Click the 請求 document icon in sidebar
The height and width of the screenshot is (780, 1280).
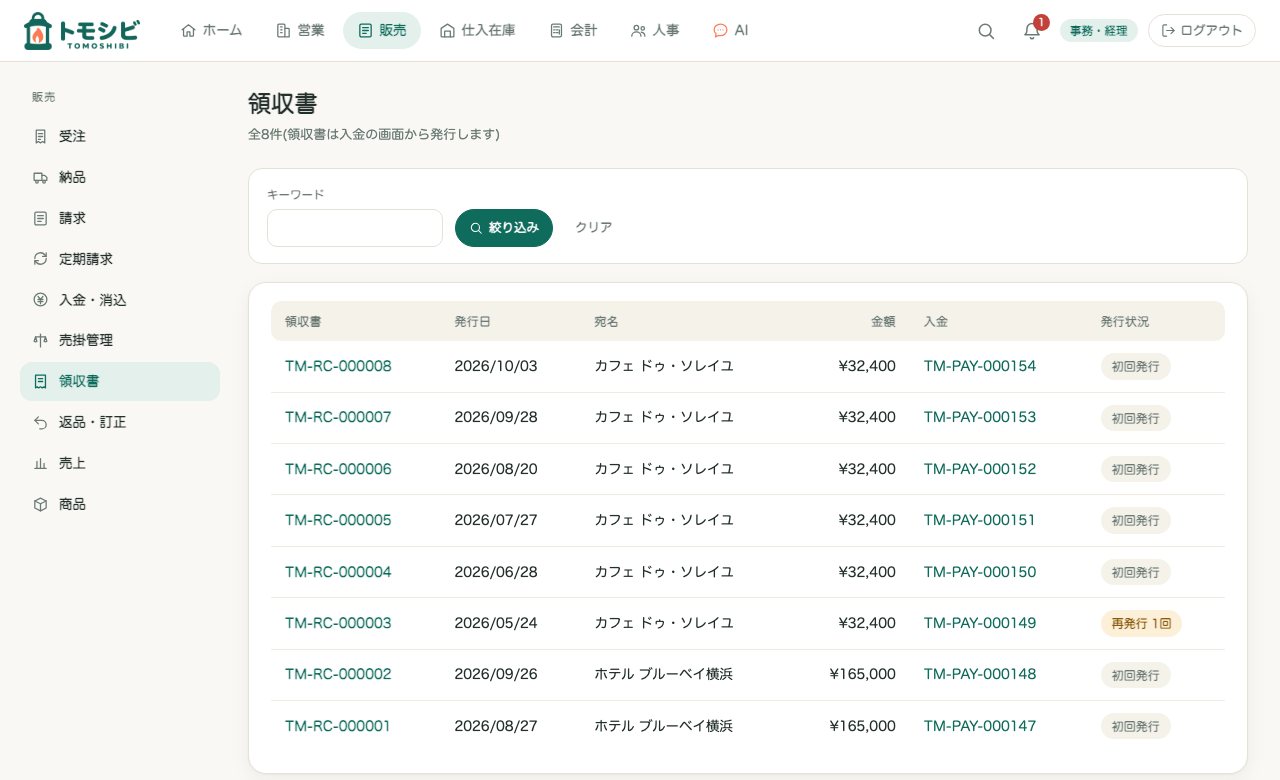(x=40, y=218)
